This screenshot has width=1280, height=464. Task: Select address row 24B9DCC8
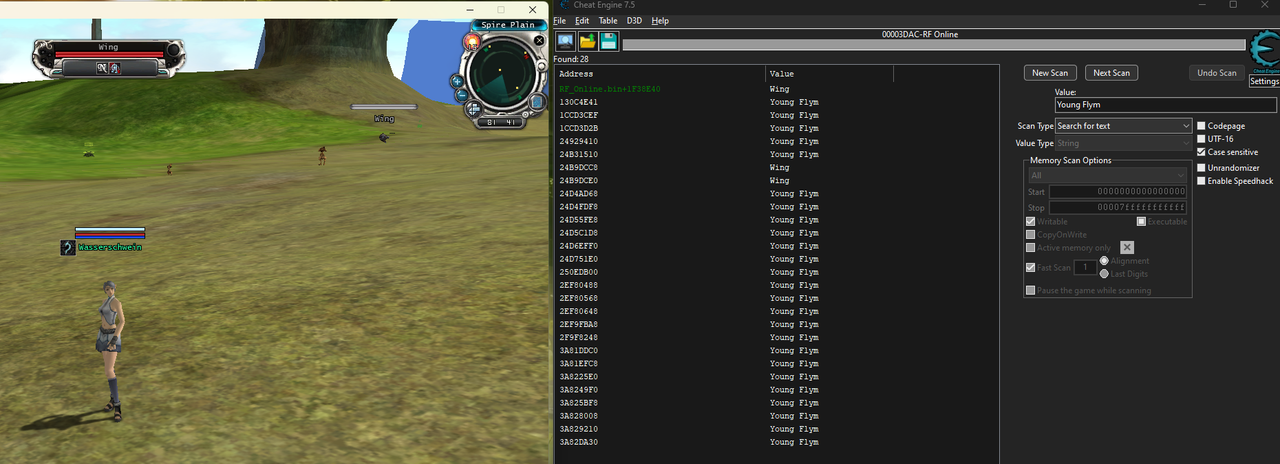776,167
